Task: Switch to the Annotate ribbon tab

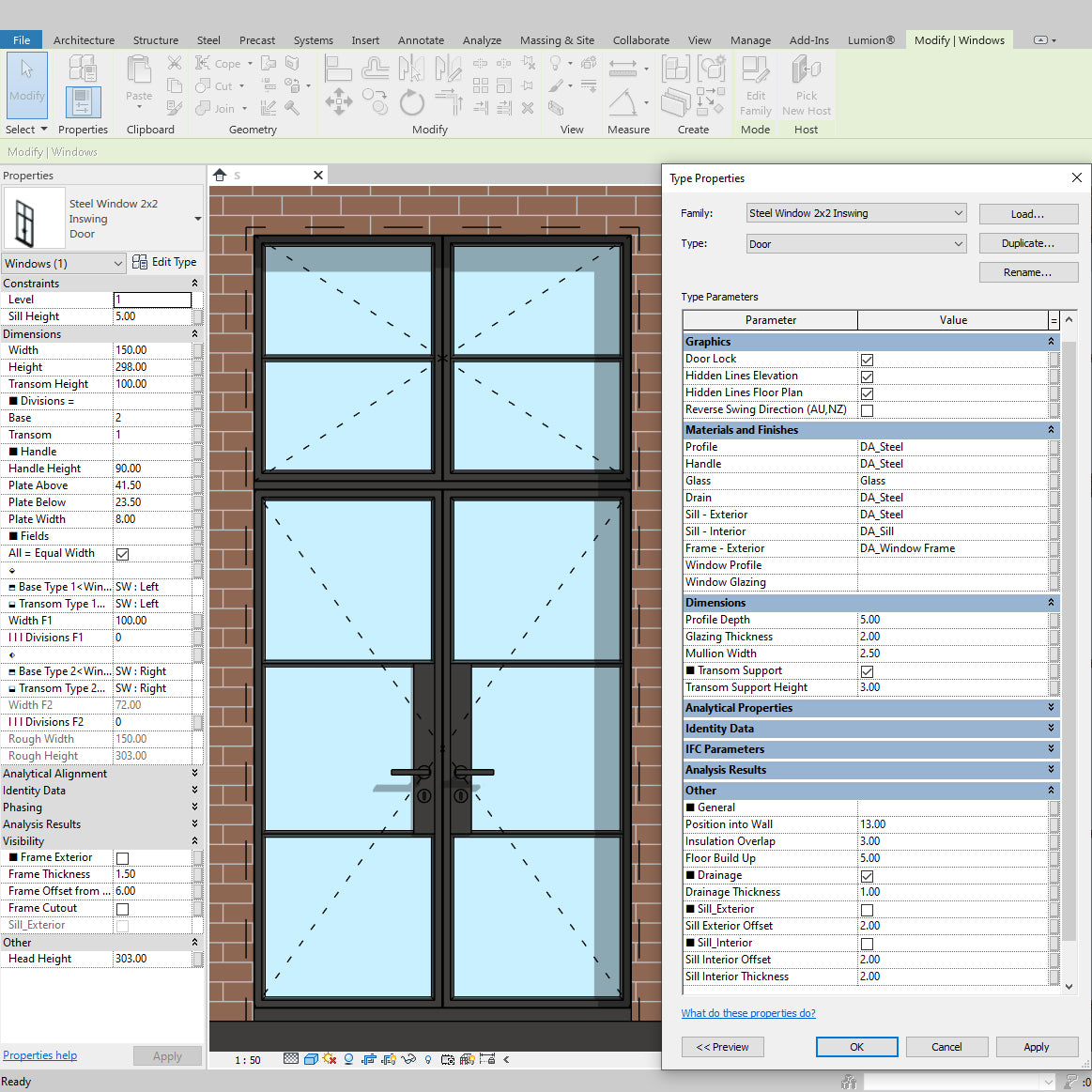Action: pyautogui.click(x=421, y=39)
